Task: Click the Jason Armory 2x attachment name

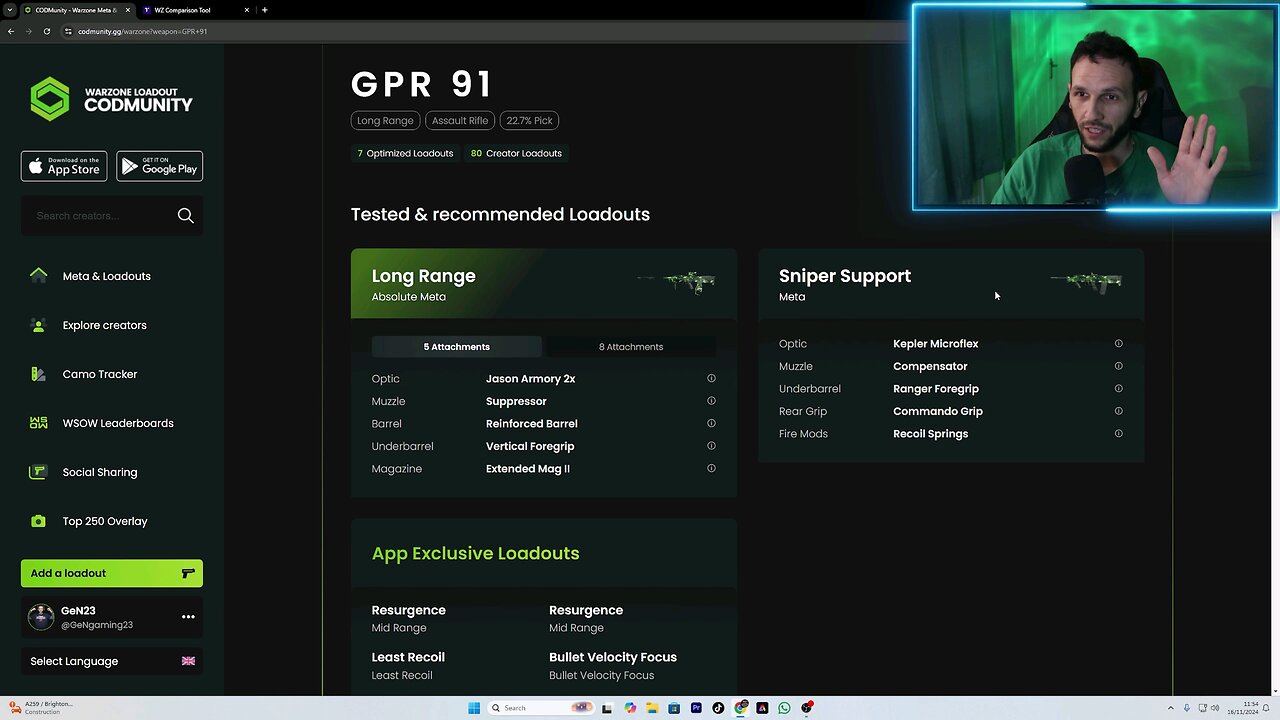Action: point(530,378)
